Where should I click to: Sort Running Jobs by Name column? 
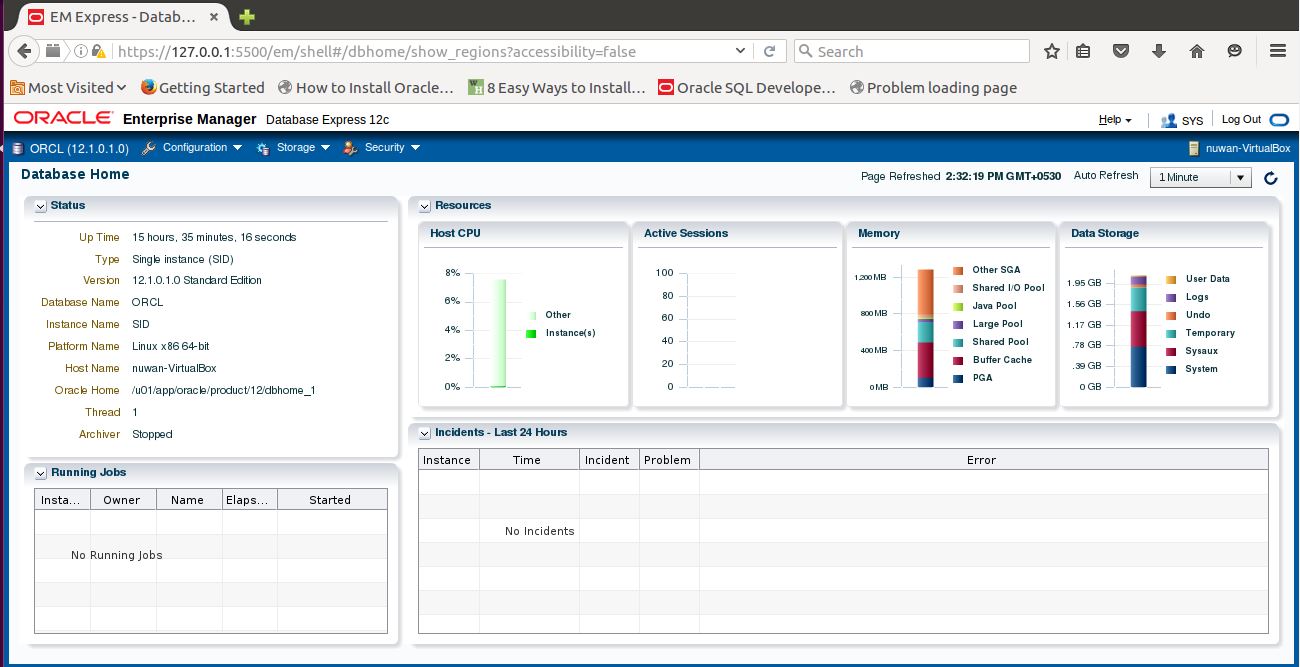pyautogui.click(x=188, y=500)
